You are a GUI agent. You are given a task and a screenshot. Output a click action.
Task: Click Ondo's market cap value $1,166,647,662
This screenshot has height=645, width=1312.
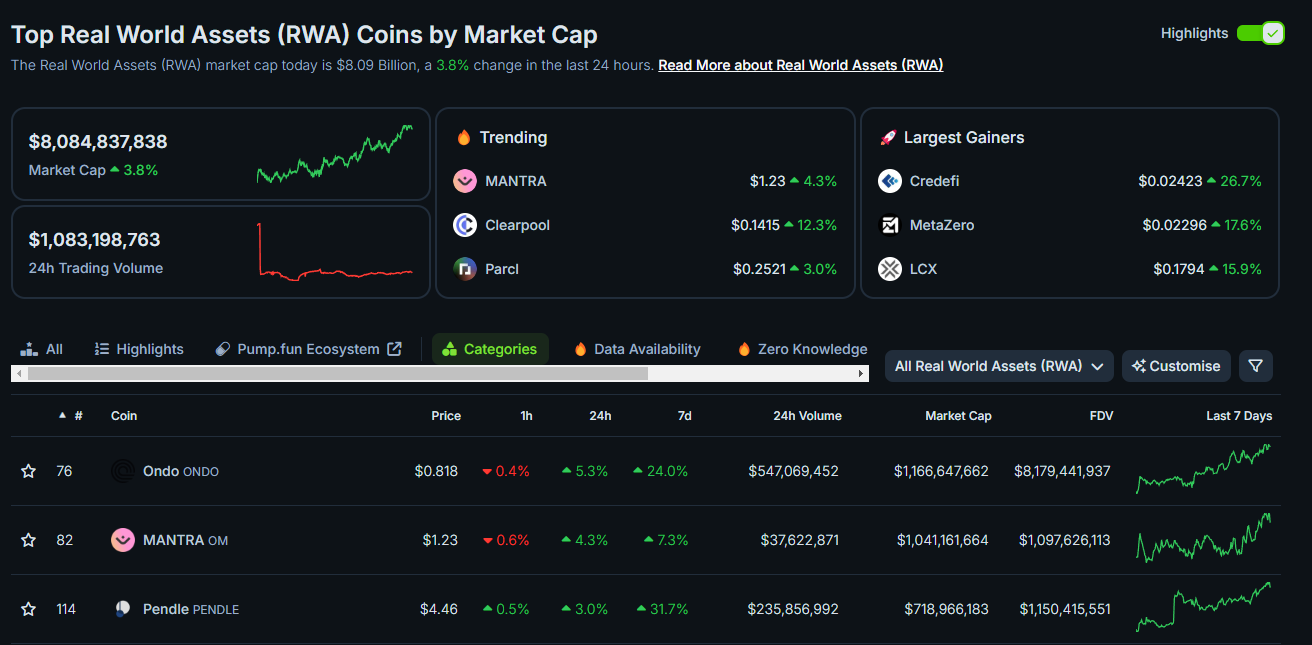(941, 471)
